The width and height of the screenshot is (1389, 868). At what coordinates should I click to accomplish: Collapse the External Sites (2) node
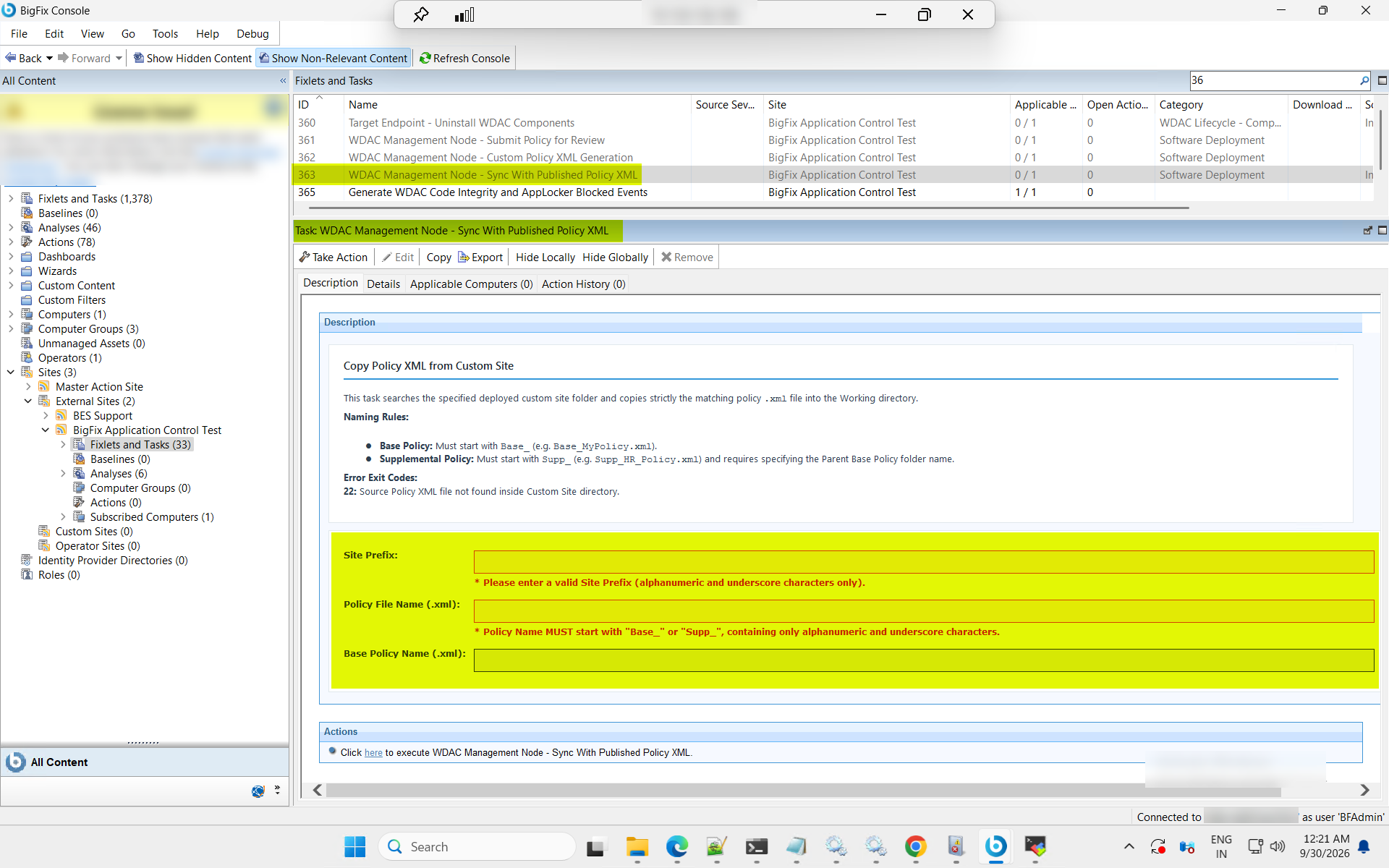click(x=28, y=401)
